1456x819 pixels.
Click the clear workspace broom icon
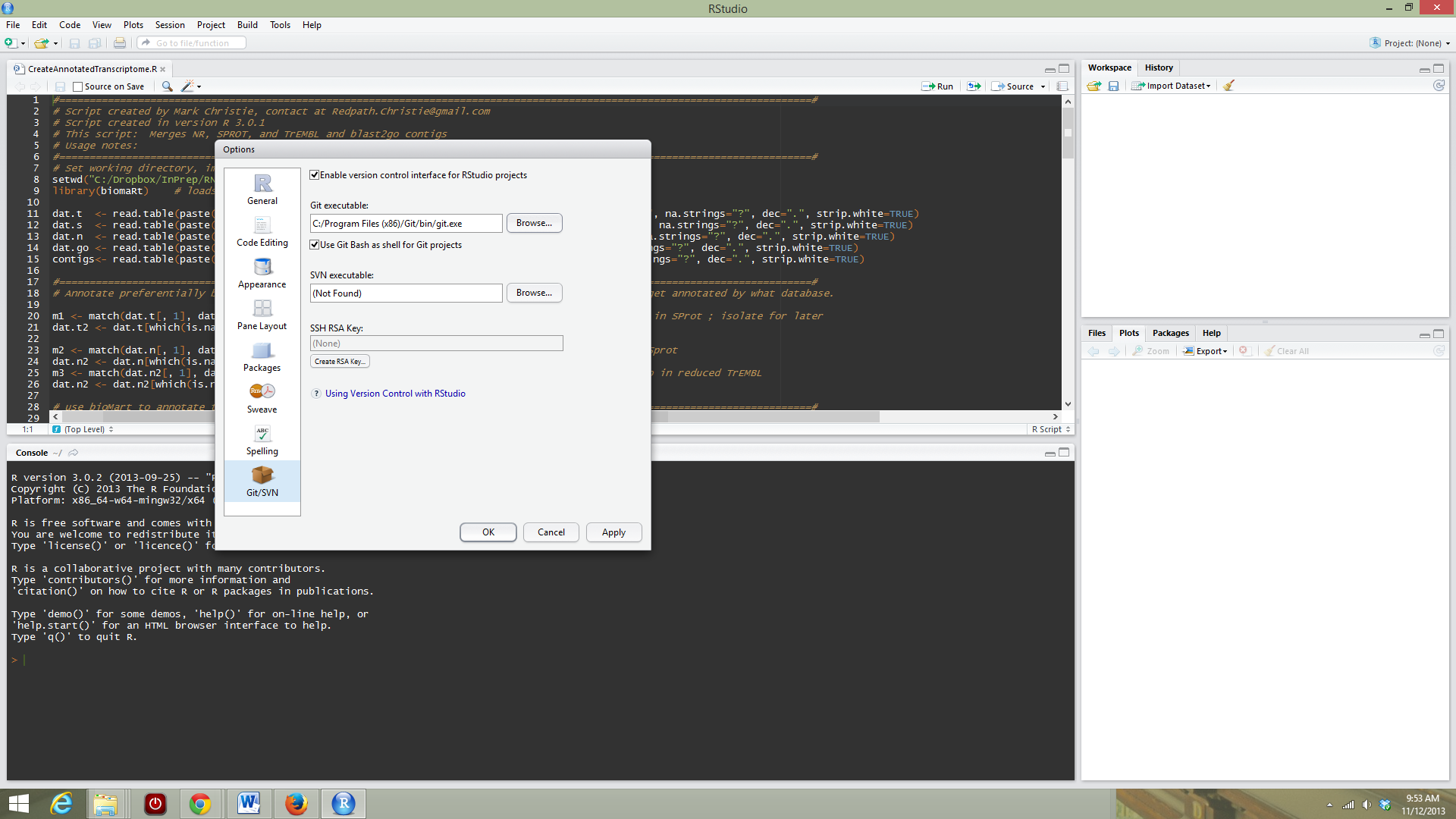(1228, 86)
